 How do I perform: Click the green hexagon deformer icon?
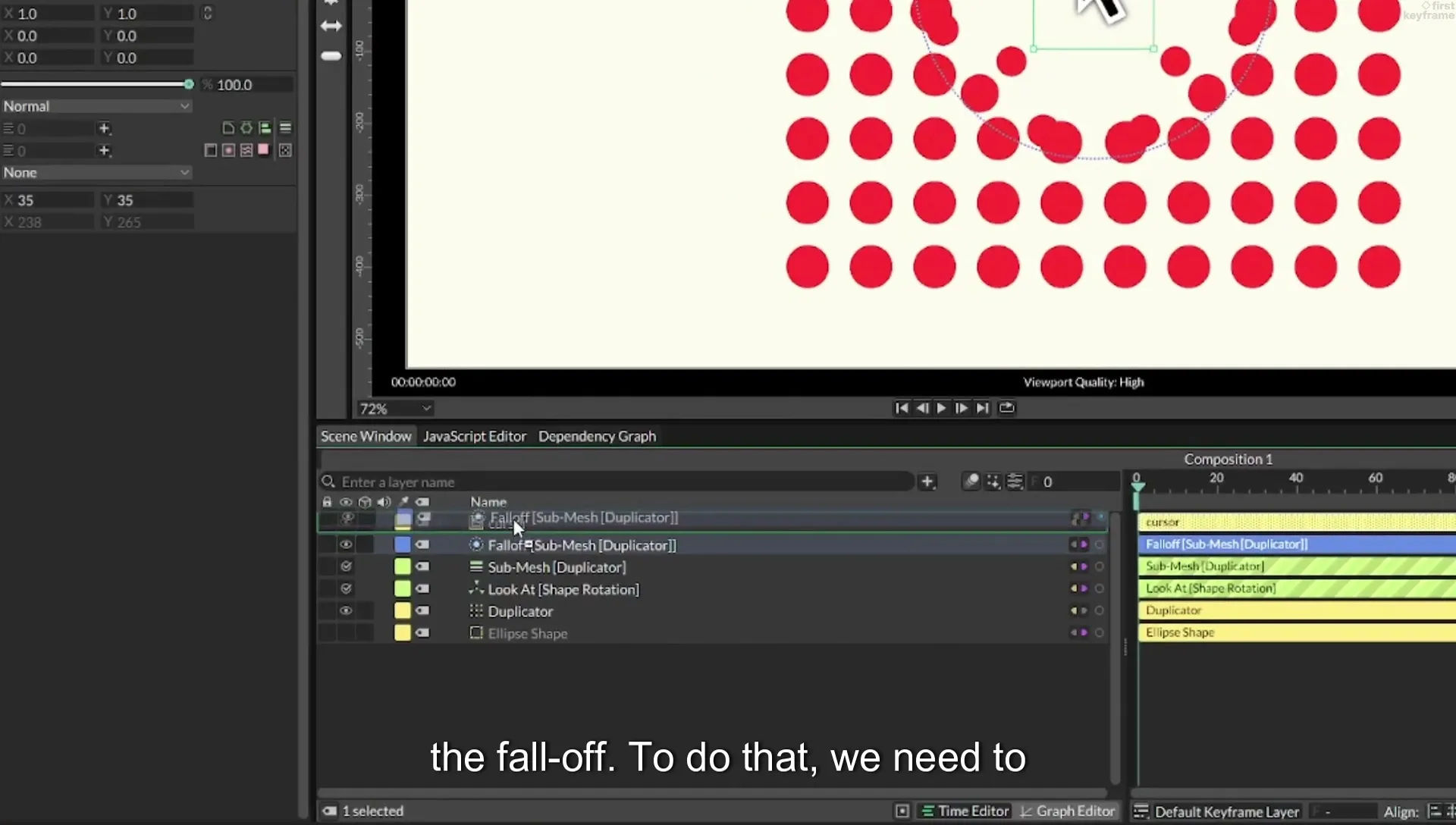tap(246, 128)
